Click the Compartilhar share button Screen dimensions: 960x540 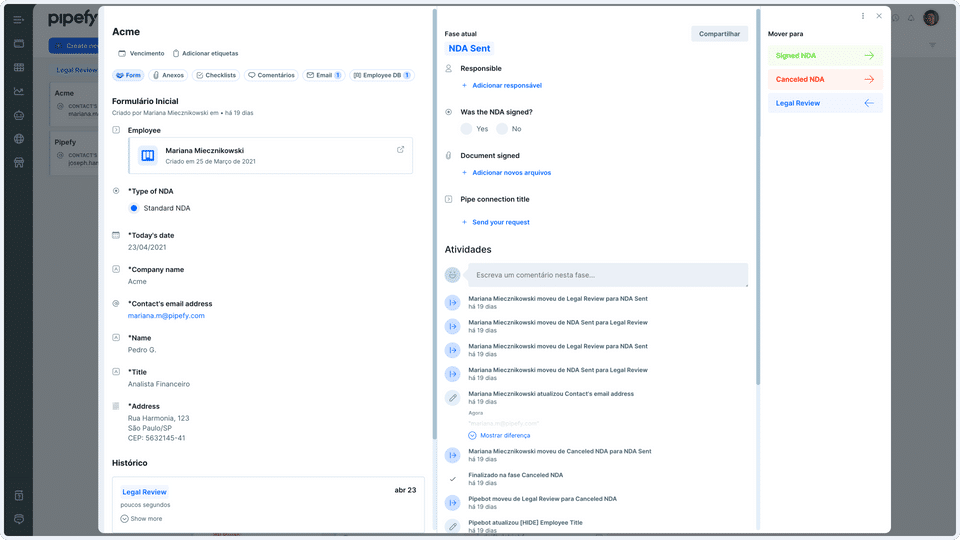tap(719, 34)
